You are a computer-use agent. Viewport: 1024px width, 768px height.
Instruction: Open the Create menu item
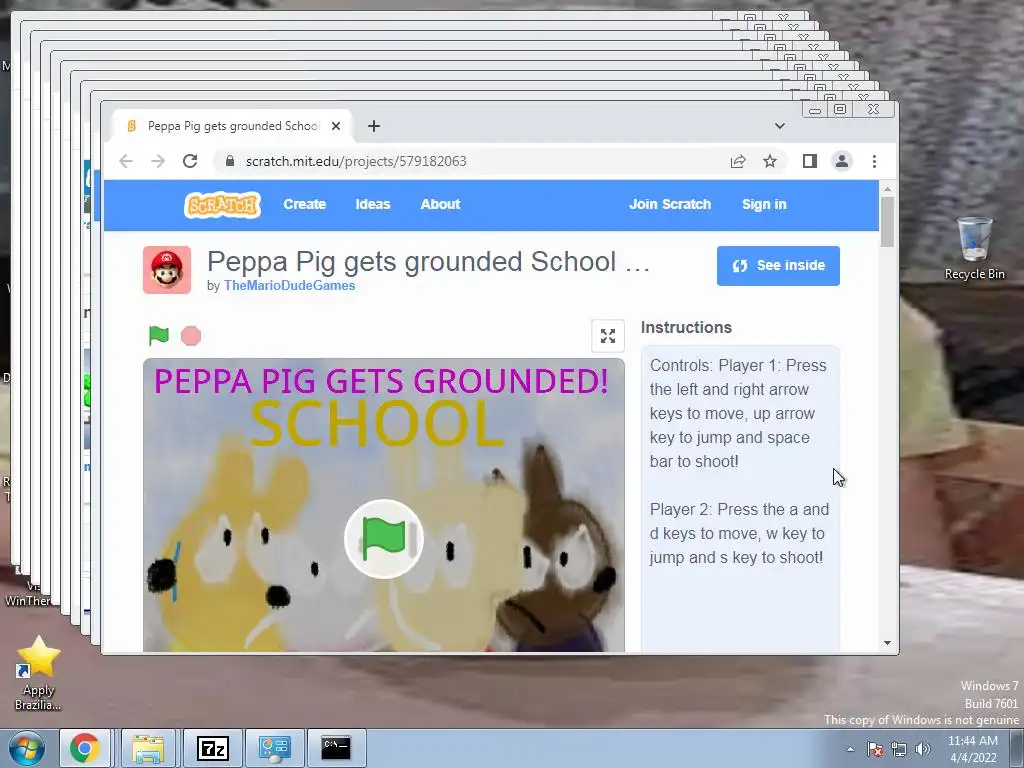(x=304, y=204)
